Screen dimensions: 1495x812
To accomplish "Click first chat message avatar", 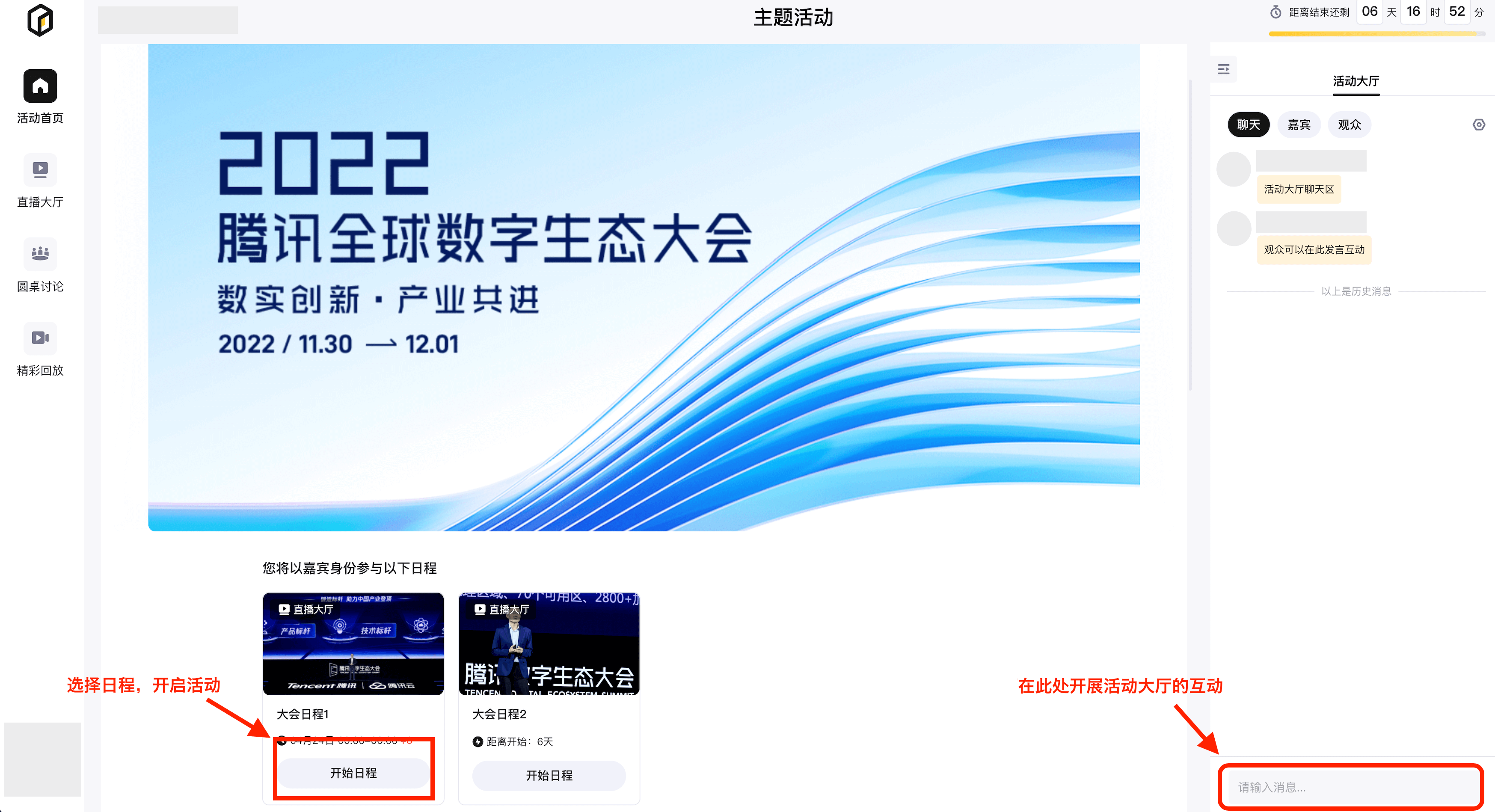I will [1234, 169].
